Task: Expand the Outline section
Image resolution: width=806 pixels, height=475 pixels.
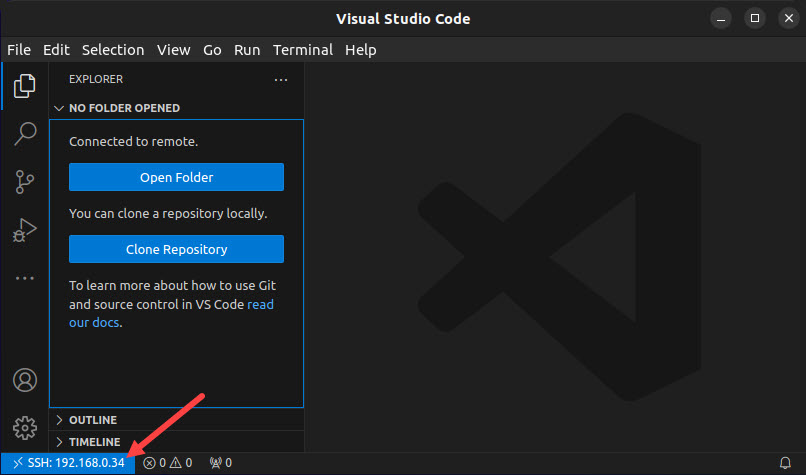Action: [92, 420]
